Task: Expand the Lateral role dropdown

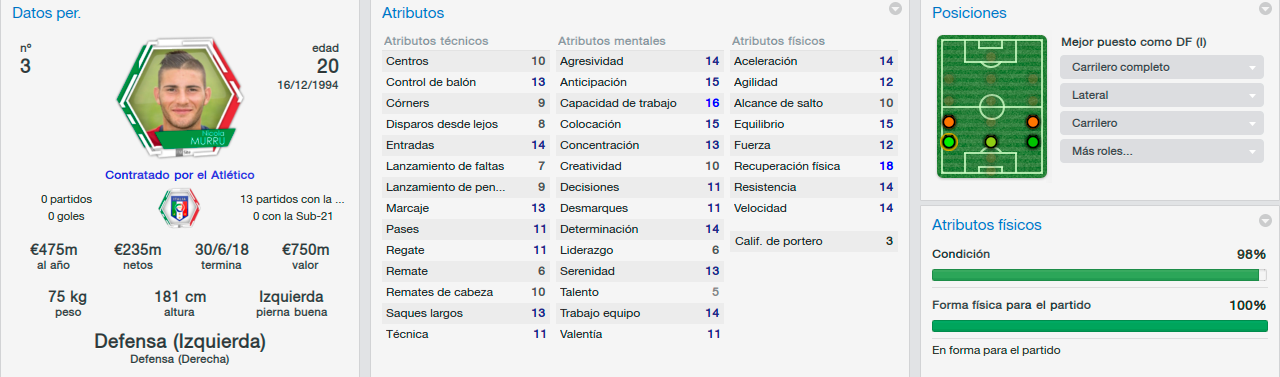Action: (1161, 95)
